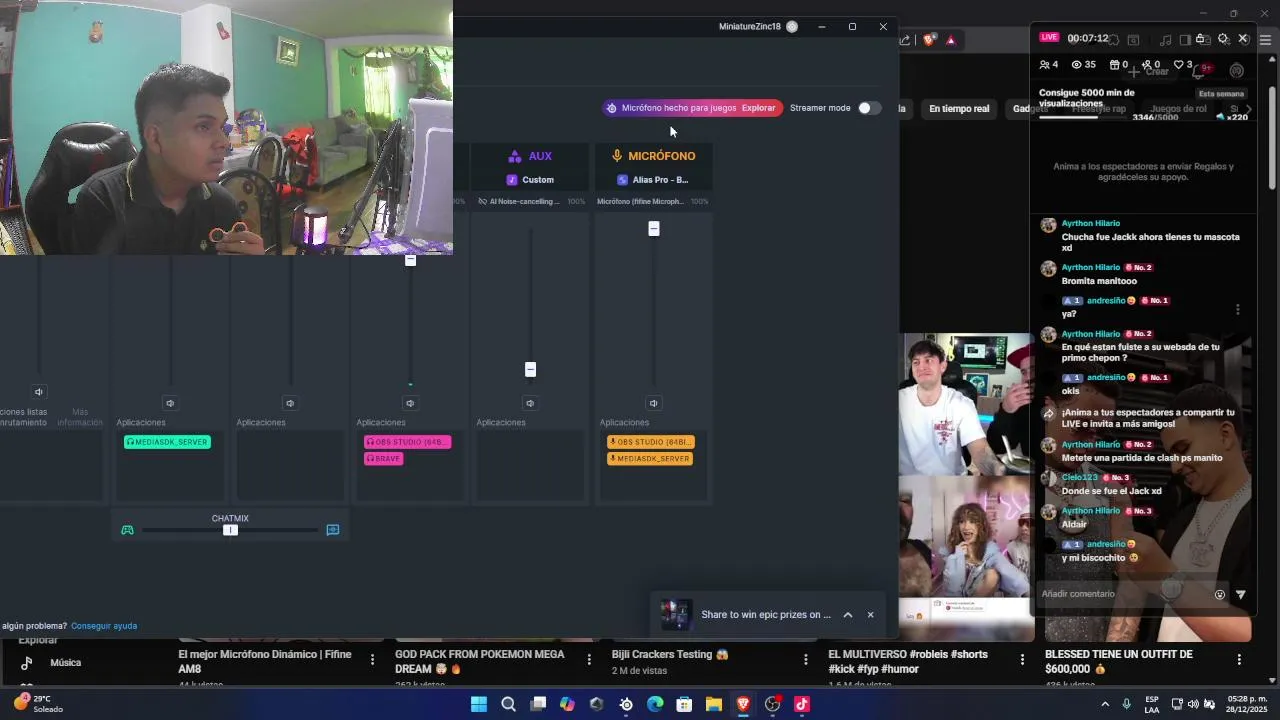The image size is (1280, 720).
Task: Click the gifts icon showing 0
Action: [1114, 65]
